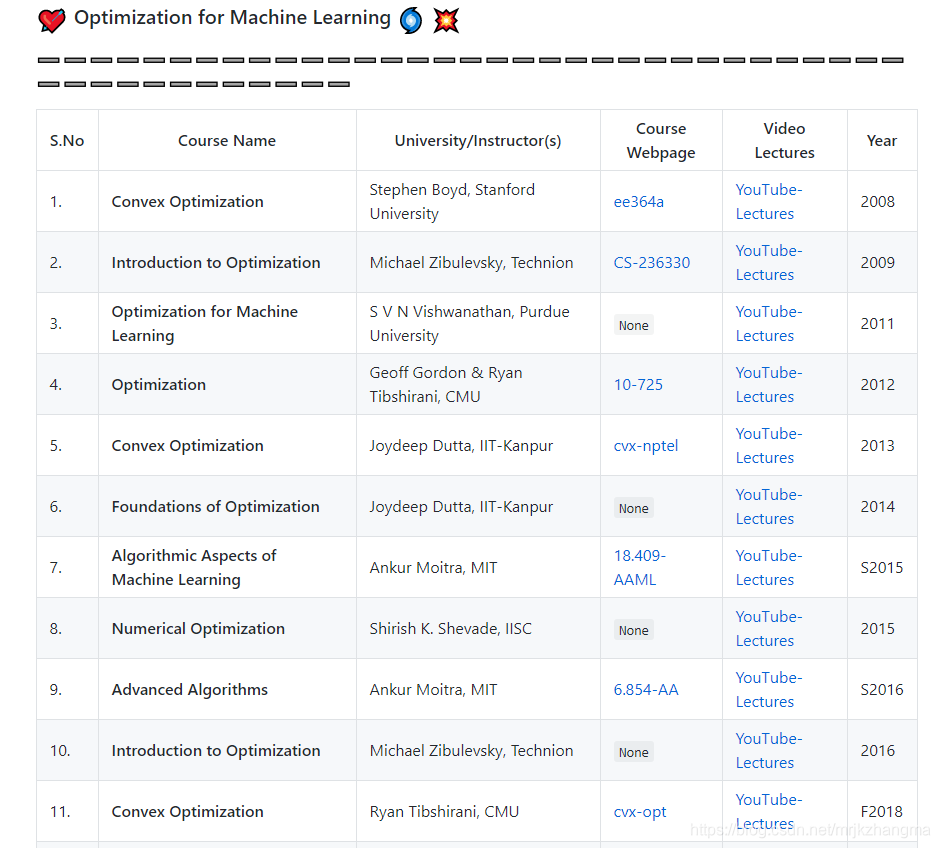Select 'Optimization' course name in row 4
Image resolution: width=940 pixels, height=848 pixels.
[x=158, y=385]
